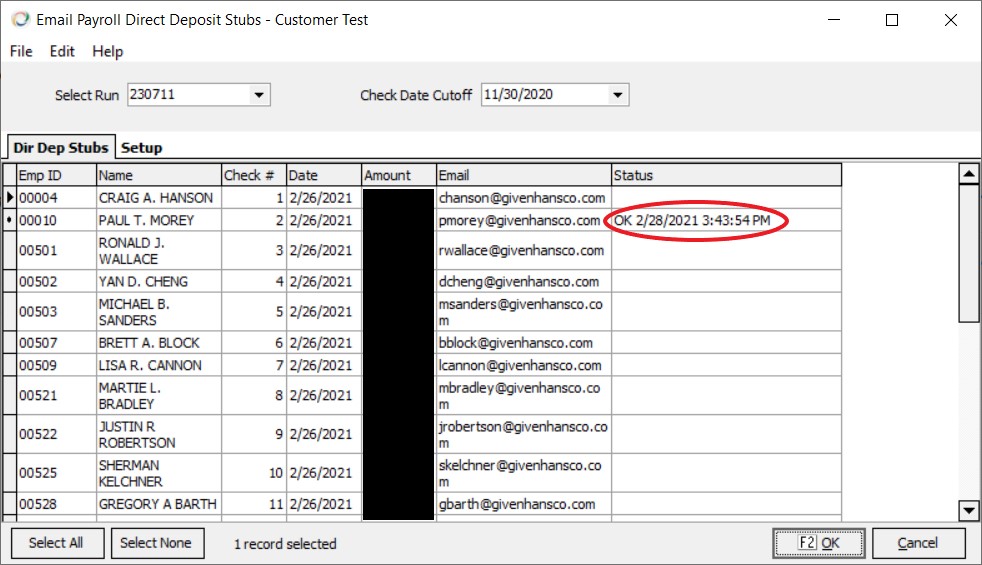Confirm with the F2 OK button

click(818, 543)
